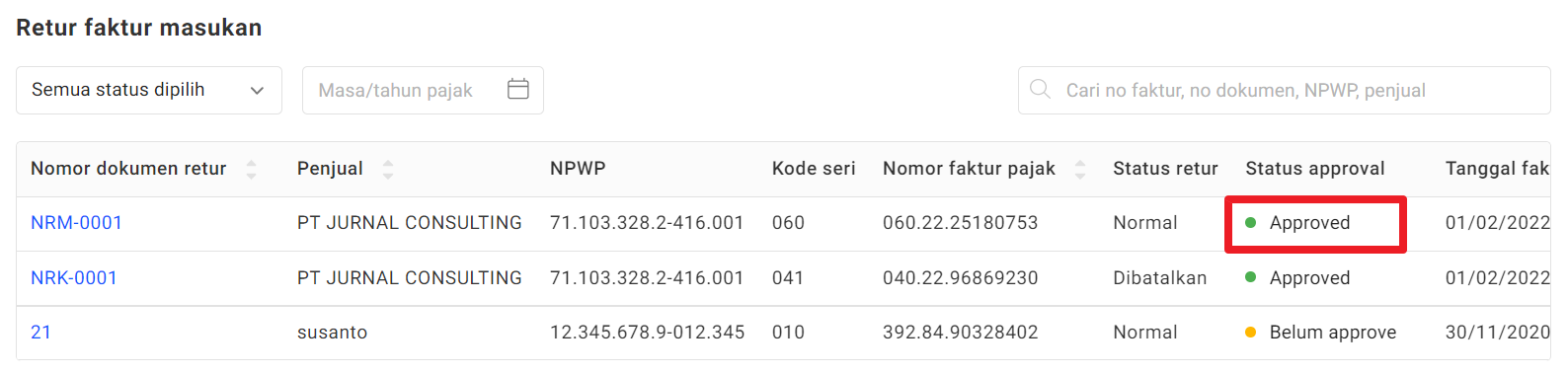Open Masa/tahun pajak date picker field
1568x374 pixels.
click(x=423, y=90)
